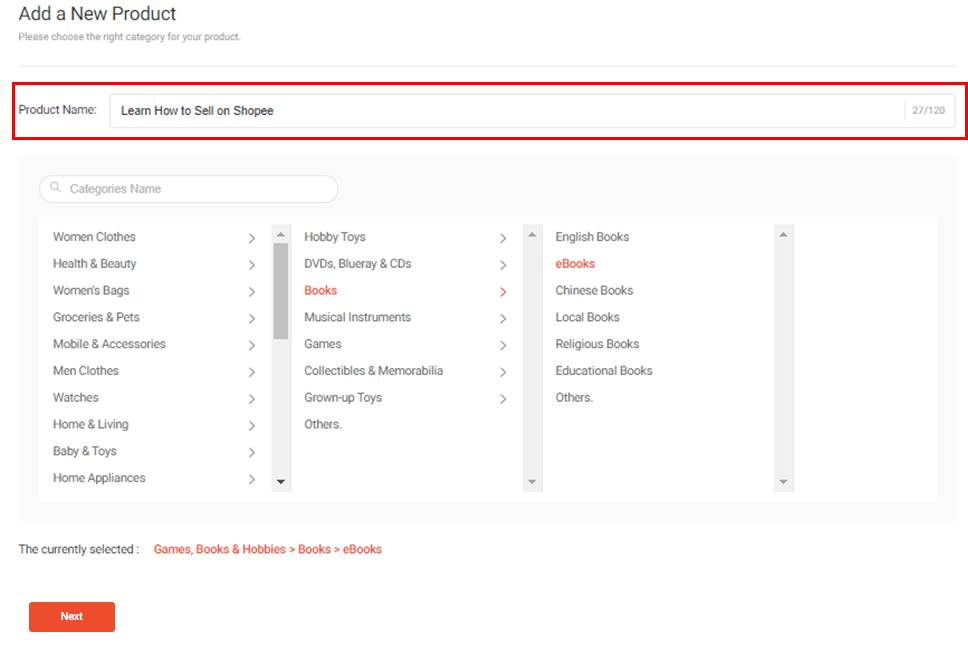Pick Mobile & Accessories category
This screenshot has width=968, height=653.
109,344
